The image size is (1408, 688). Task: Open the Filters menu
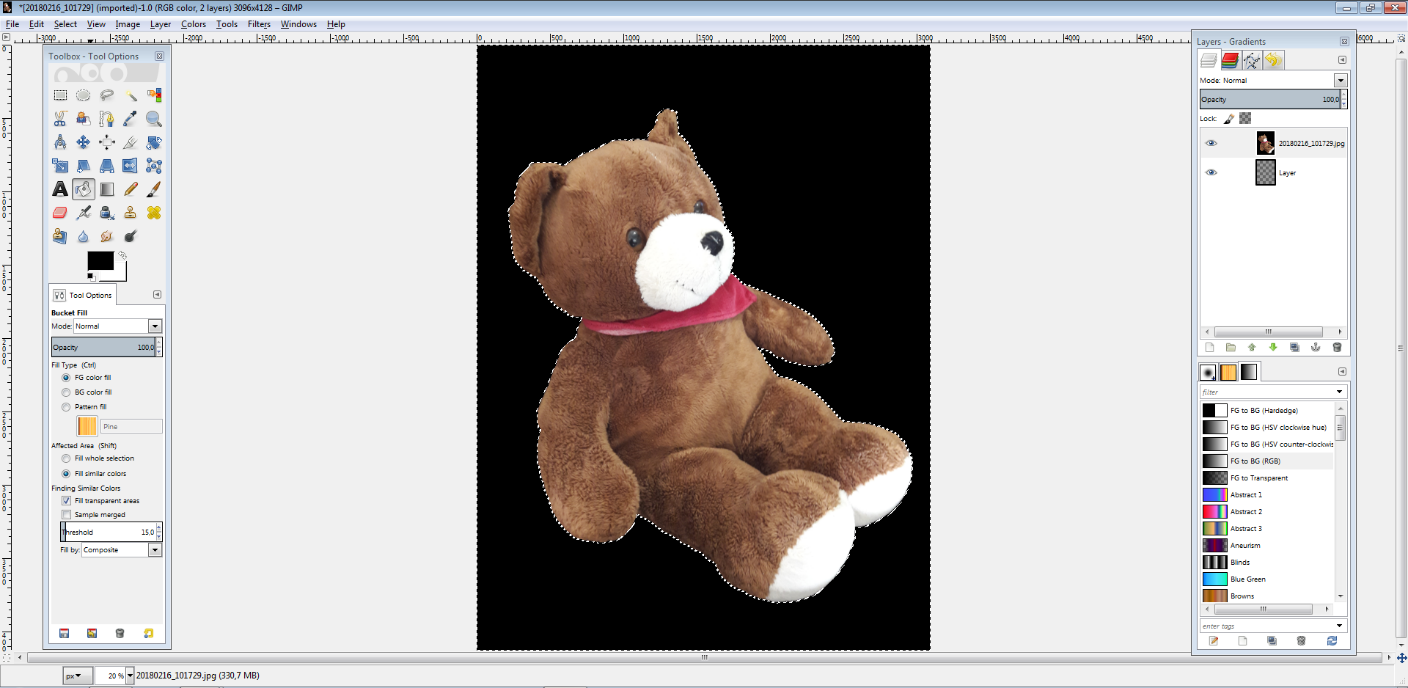point(259,24)
